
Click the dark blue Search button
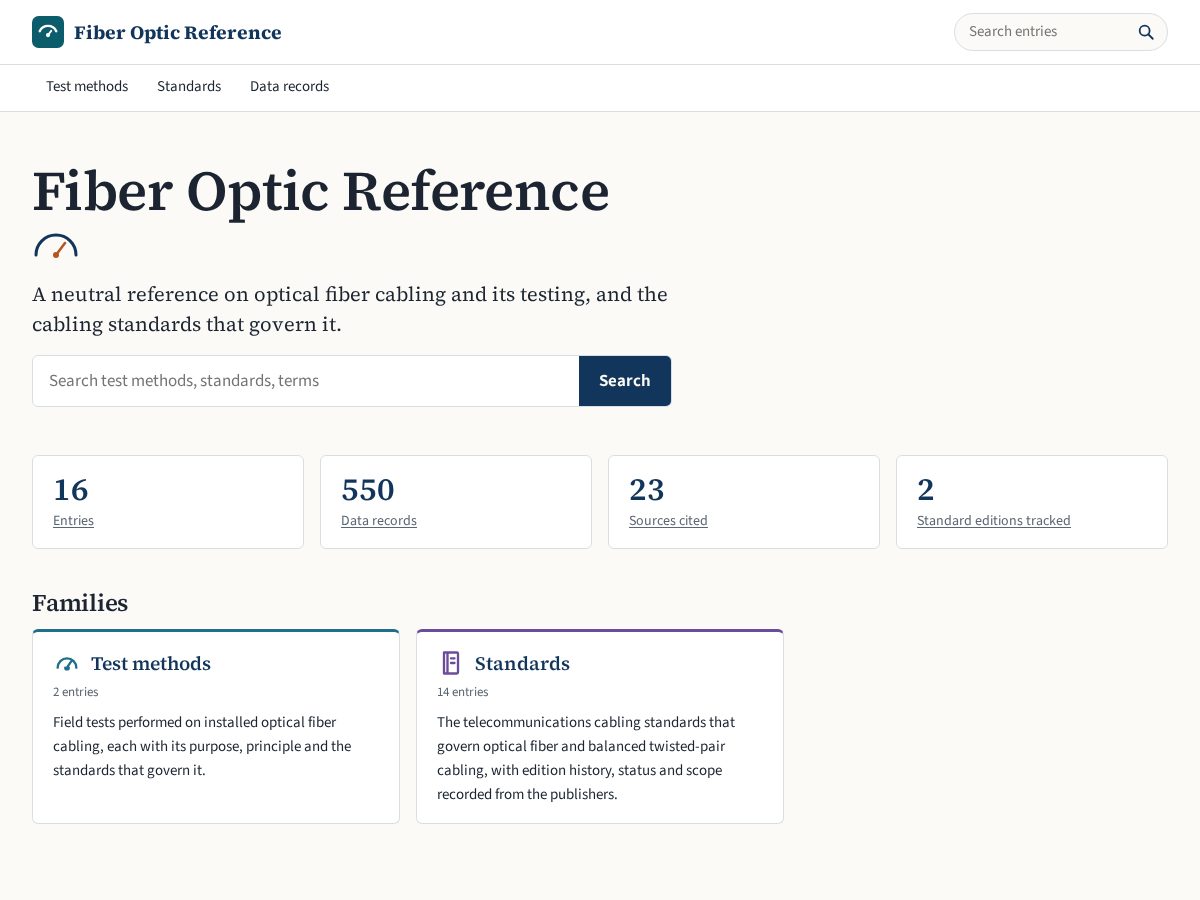click(625, 381)
